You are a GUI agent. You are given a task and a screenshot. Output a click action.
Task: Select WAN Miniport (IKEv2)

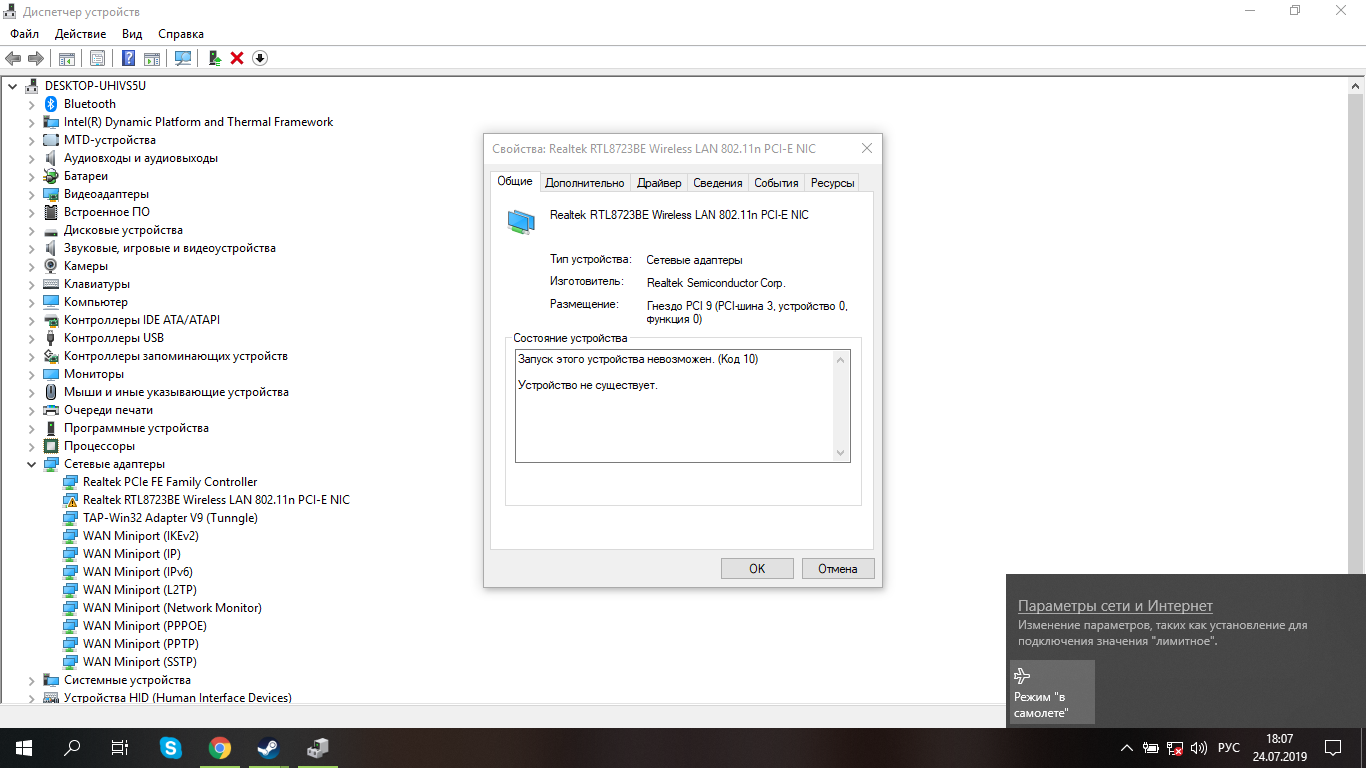click(x=141, y=536)
